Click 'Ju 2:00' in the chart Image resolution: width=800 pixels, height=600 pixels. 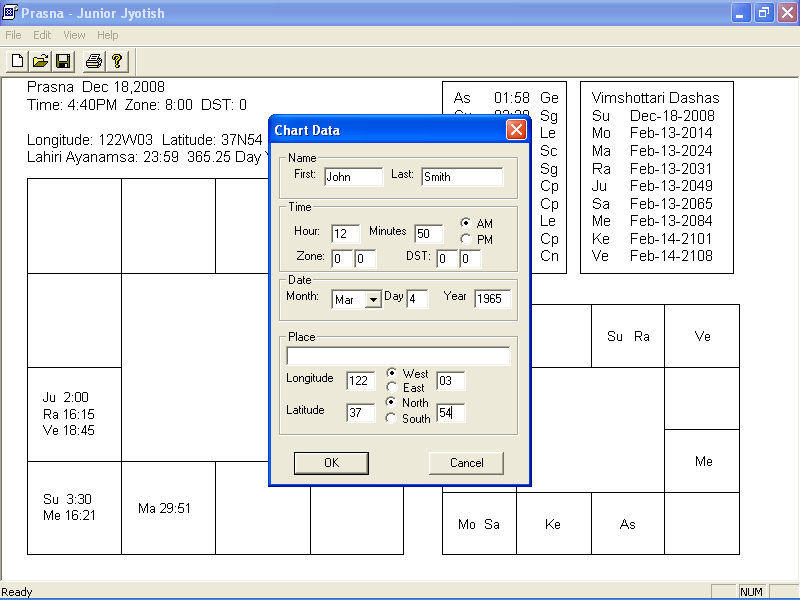click(66, 397)
